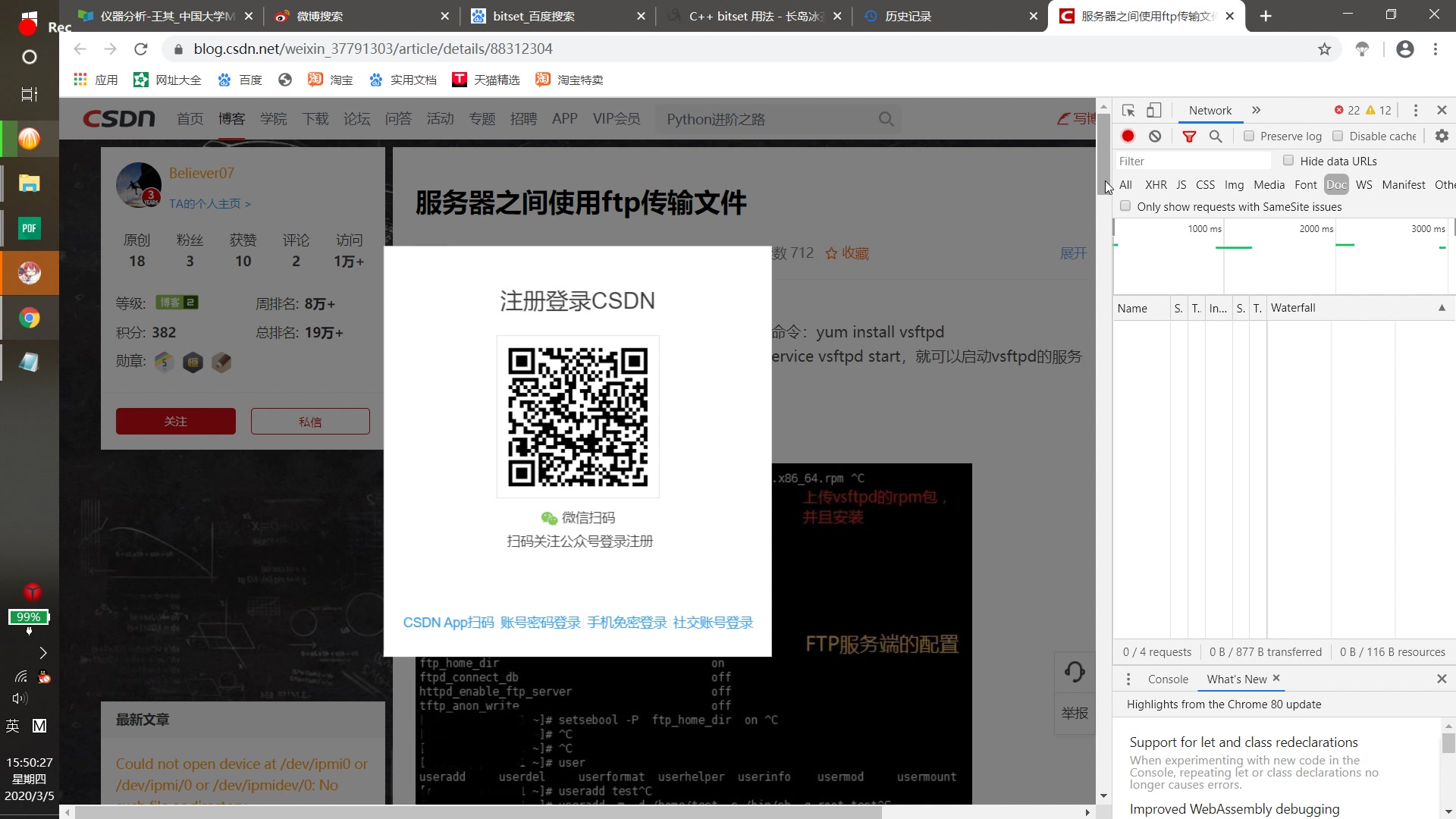Open TA的个人主页 profile link
The height and width of the screenshot is (819, 1456).
[x=209, y=204]
